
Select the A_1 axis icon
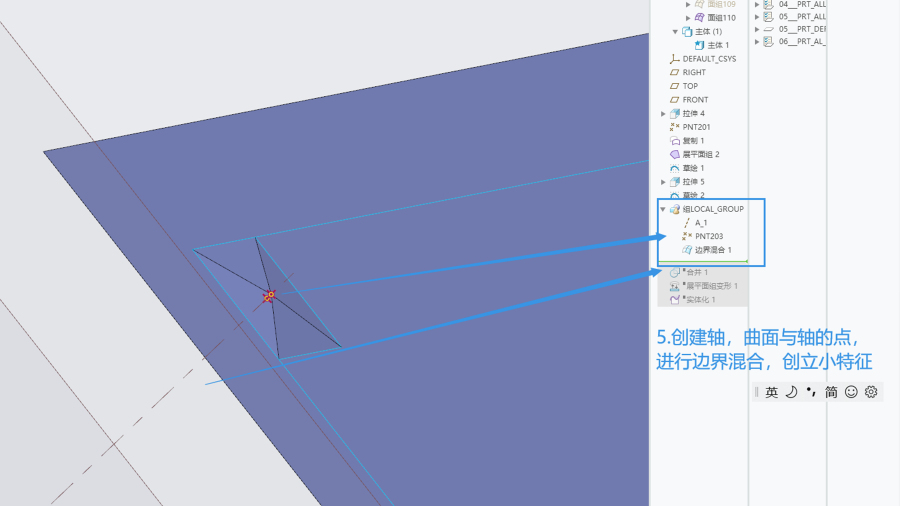pyautogui.click(x=687, y=223)
